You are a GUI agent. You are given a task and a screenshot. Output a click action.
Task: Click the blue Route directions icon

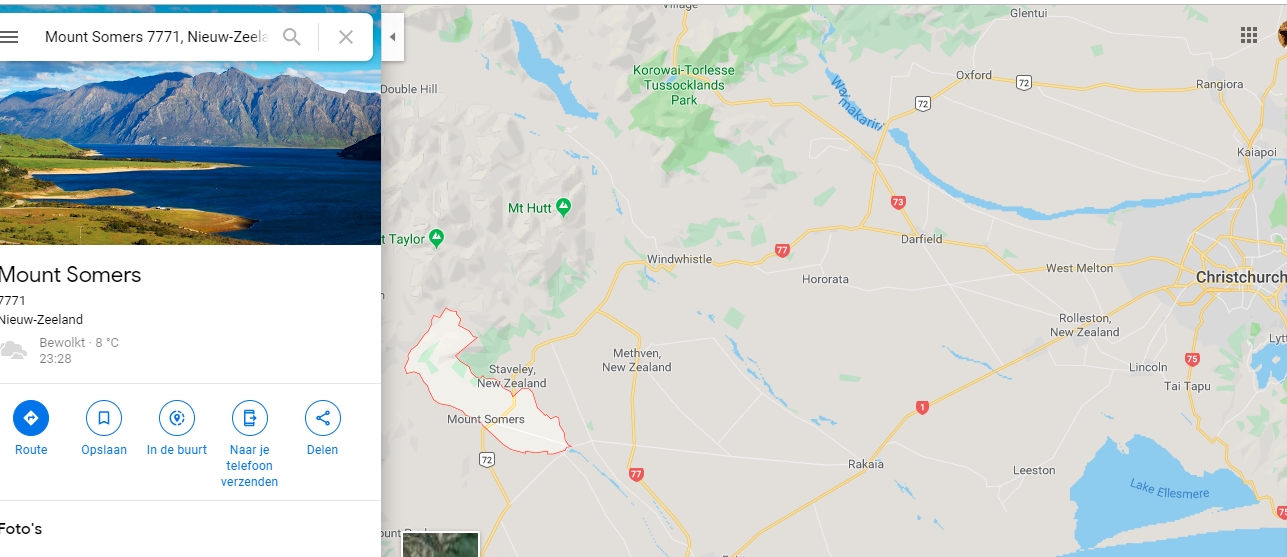tap(31, 417)
